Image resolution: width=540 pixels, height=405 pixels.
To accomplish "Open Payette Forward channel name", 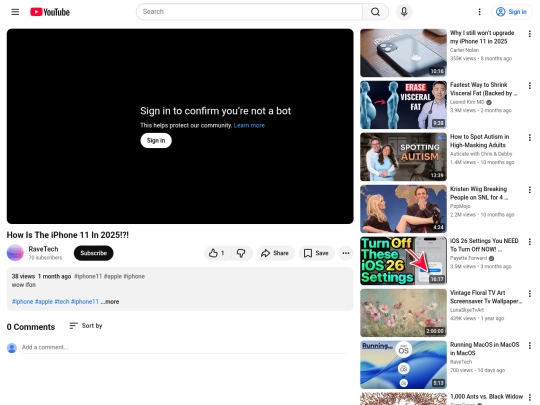I will click(468, 258).
